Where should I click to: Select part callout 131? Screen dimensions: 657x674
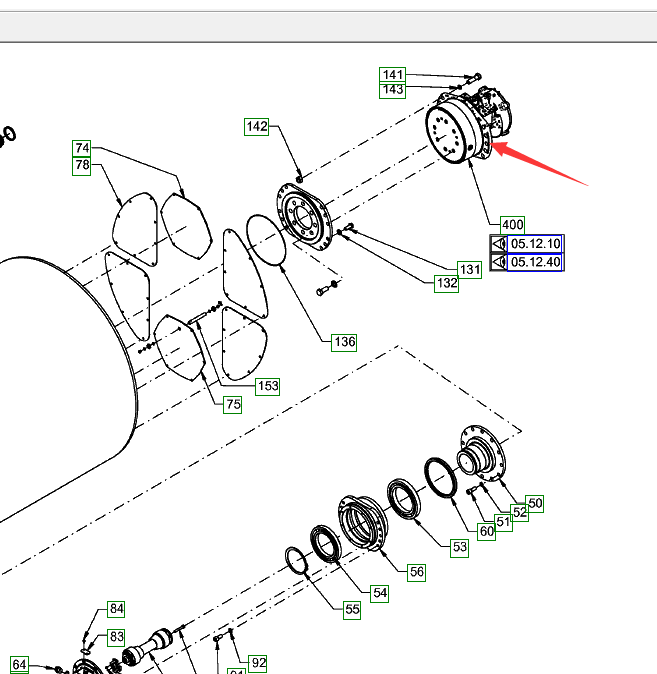pos(470,270)
